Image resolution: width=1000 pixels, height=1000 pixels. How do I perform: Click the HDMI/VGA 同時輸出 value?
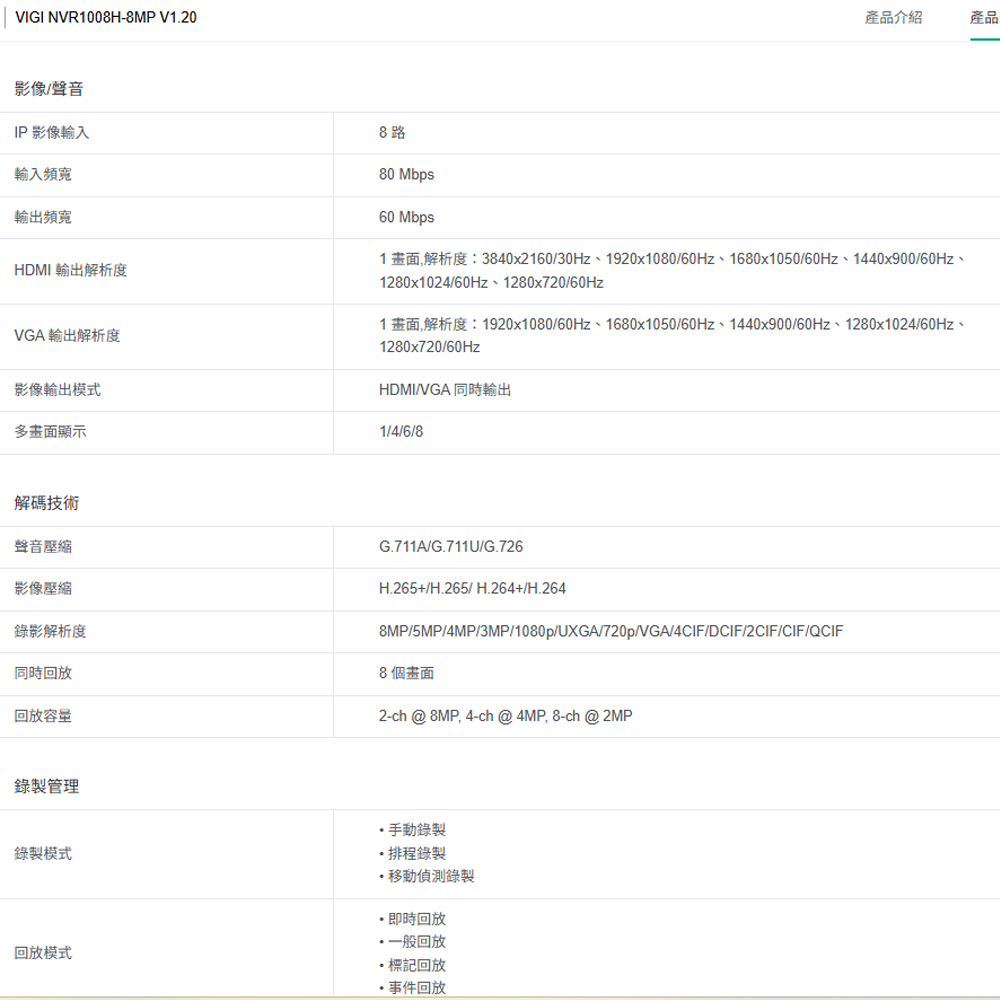click(445, 390)
